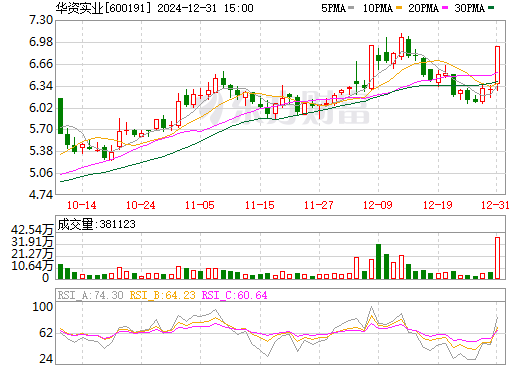Click the 华资实业[600191] stock title
The width and height of the screenshot is (520, 365).
tap(104, 8)
